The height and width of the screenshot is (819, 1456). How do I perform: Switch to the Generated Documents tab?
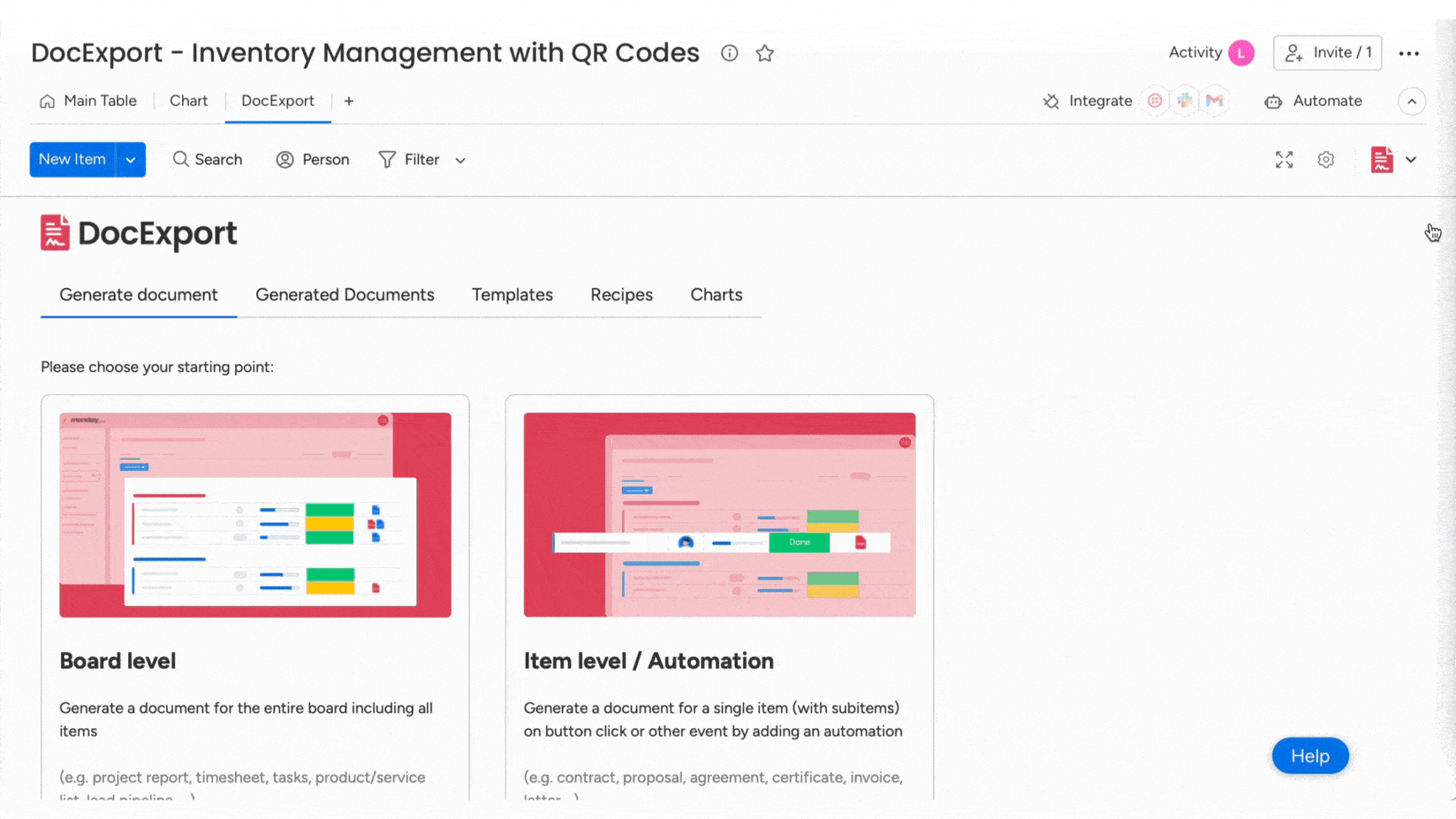pos(345,295)
